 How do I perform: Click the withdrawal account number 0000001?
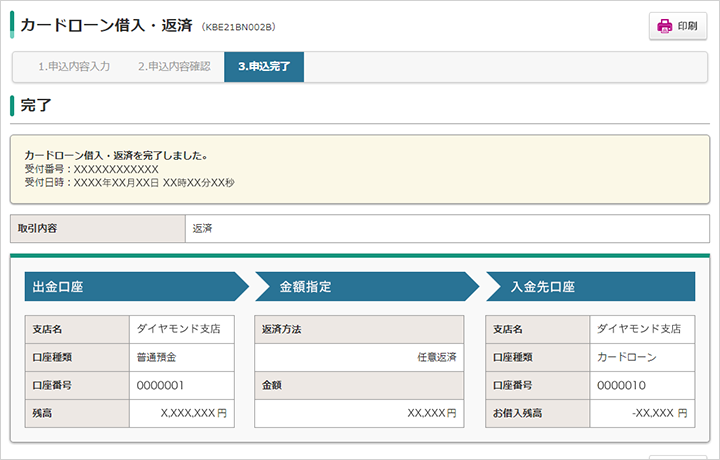[x=160, y=386]
